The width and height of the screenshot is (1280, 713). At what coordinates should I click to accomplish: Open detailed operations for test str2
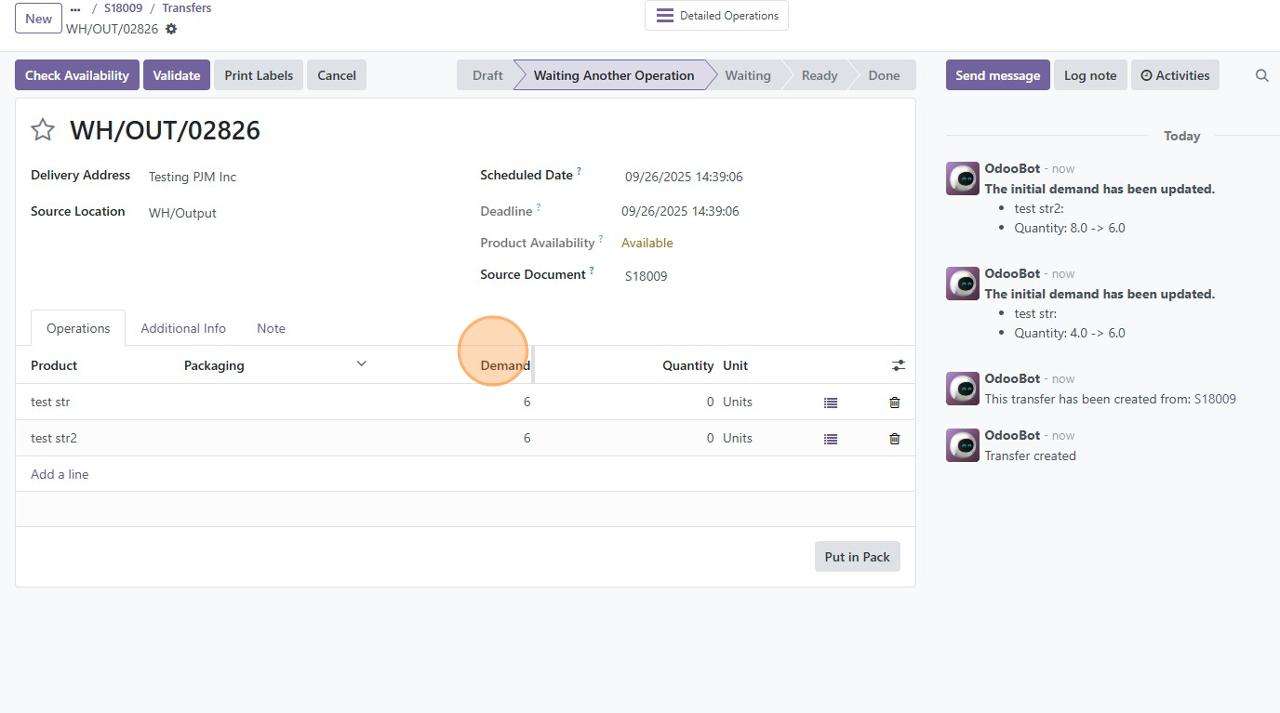[x=830, y=438]
